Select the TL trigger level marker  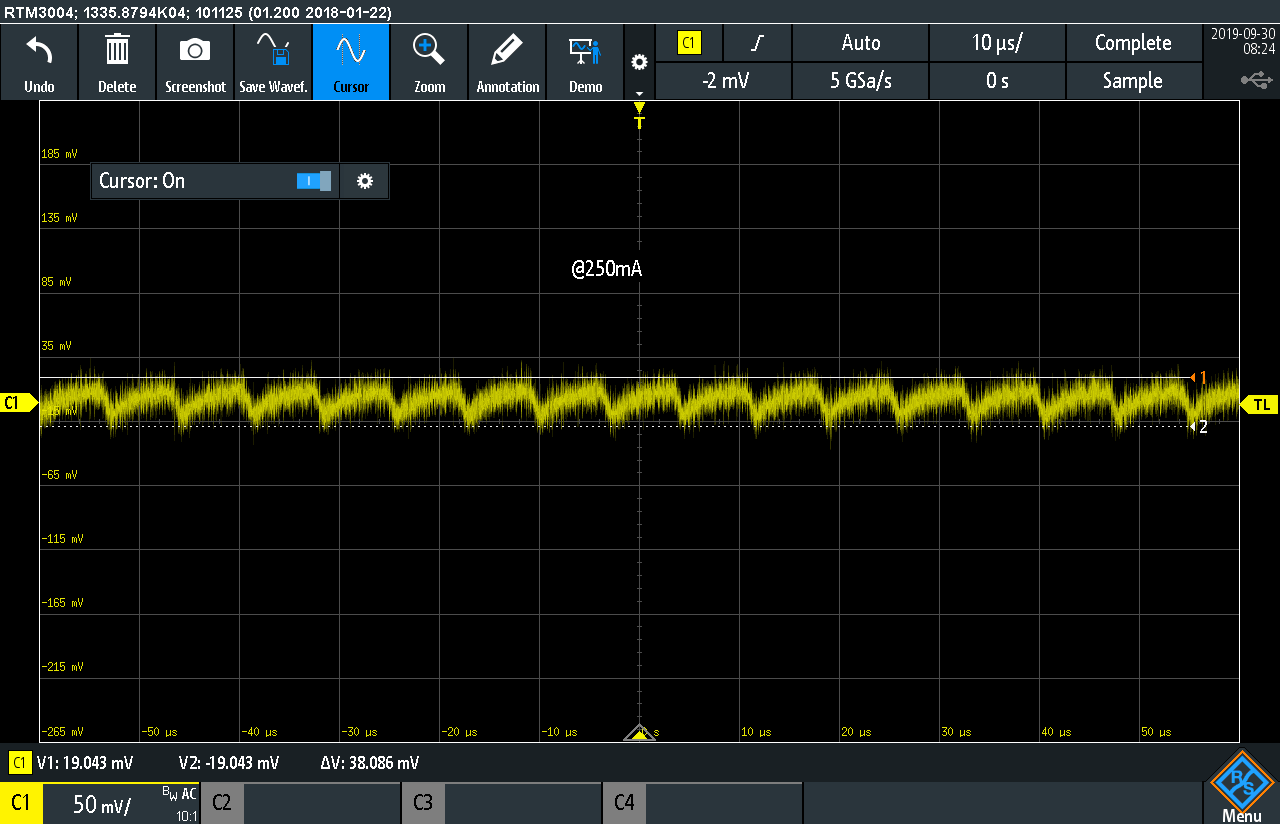[1260, 404]
